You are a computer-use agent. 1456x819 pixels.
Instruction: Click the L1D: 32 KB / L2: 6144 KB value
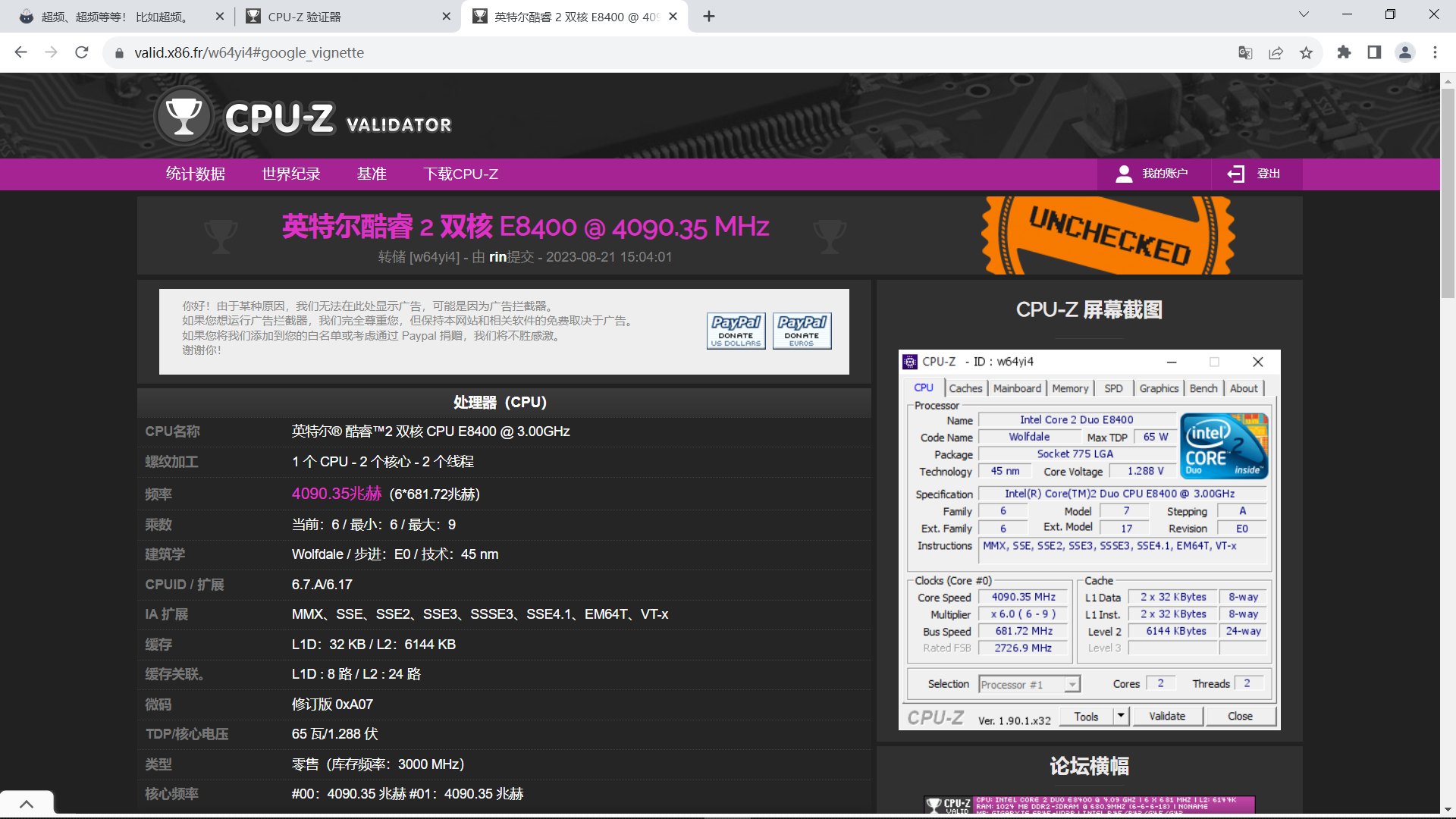[x=374, y=645]
